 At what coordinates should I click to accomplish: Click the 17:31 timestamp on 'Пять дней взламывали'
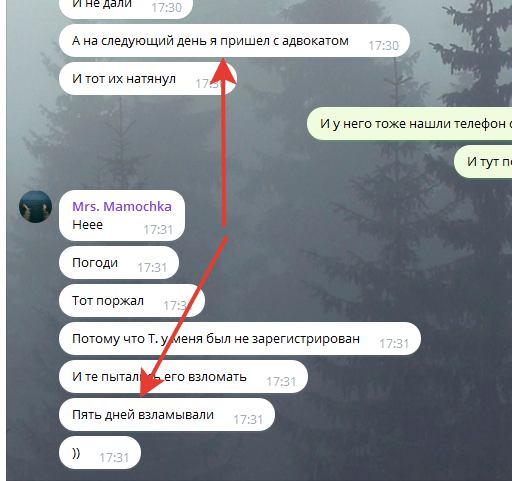[248, 420]
